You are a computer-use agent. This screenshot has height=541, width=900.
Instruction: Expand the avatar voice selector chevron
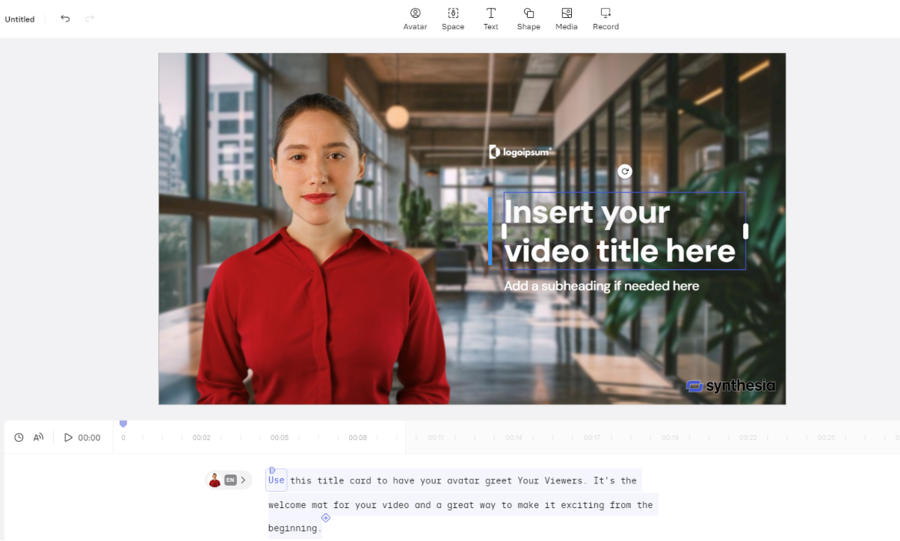[243, 480]
